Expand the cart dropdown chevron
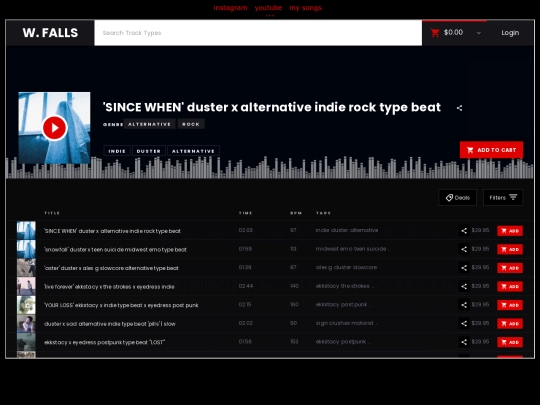 click(x=479, y=33)
